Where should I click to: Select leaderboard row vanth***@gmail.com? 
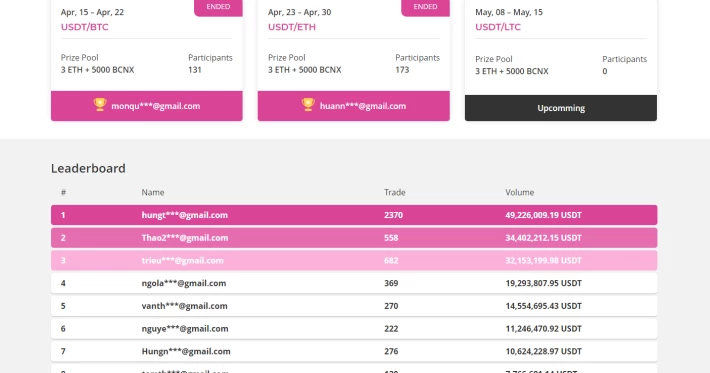(x=354, y=306)
